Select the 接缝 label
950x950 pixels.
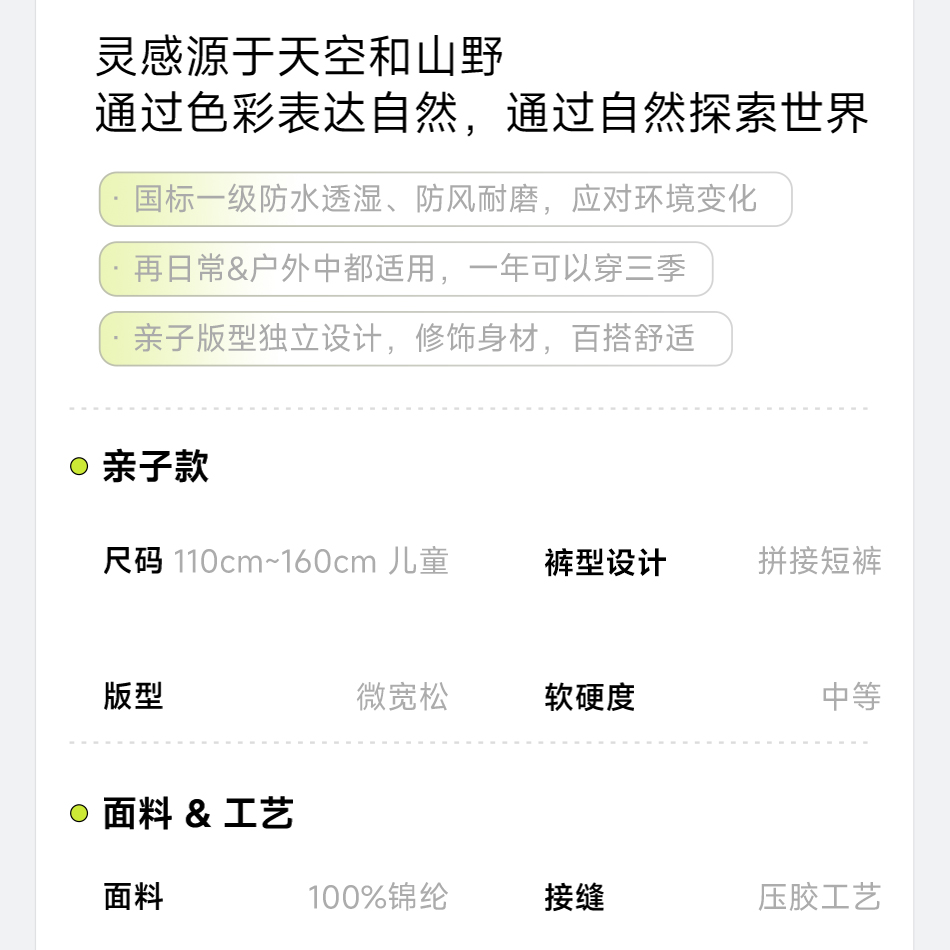(574, 897)
